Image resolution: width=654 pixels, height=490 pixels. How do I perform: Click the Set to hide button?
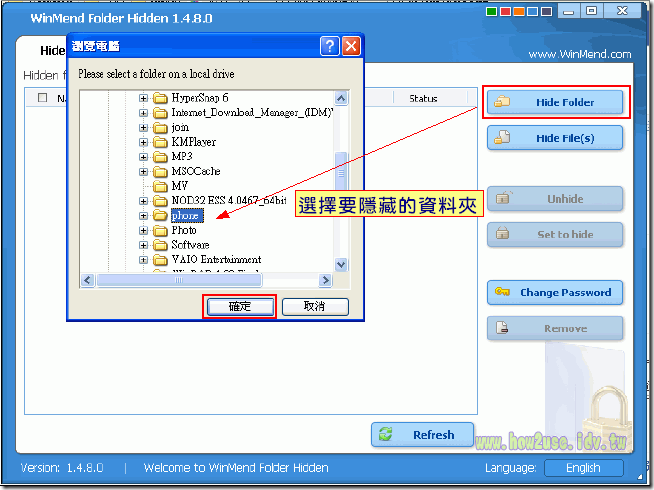click(x=555, y=234)
